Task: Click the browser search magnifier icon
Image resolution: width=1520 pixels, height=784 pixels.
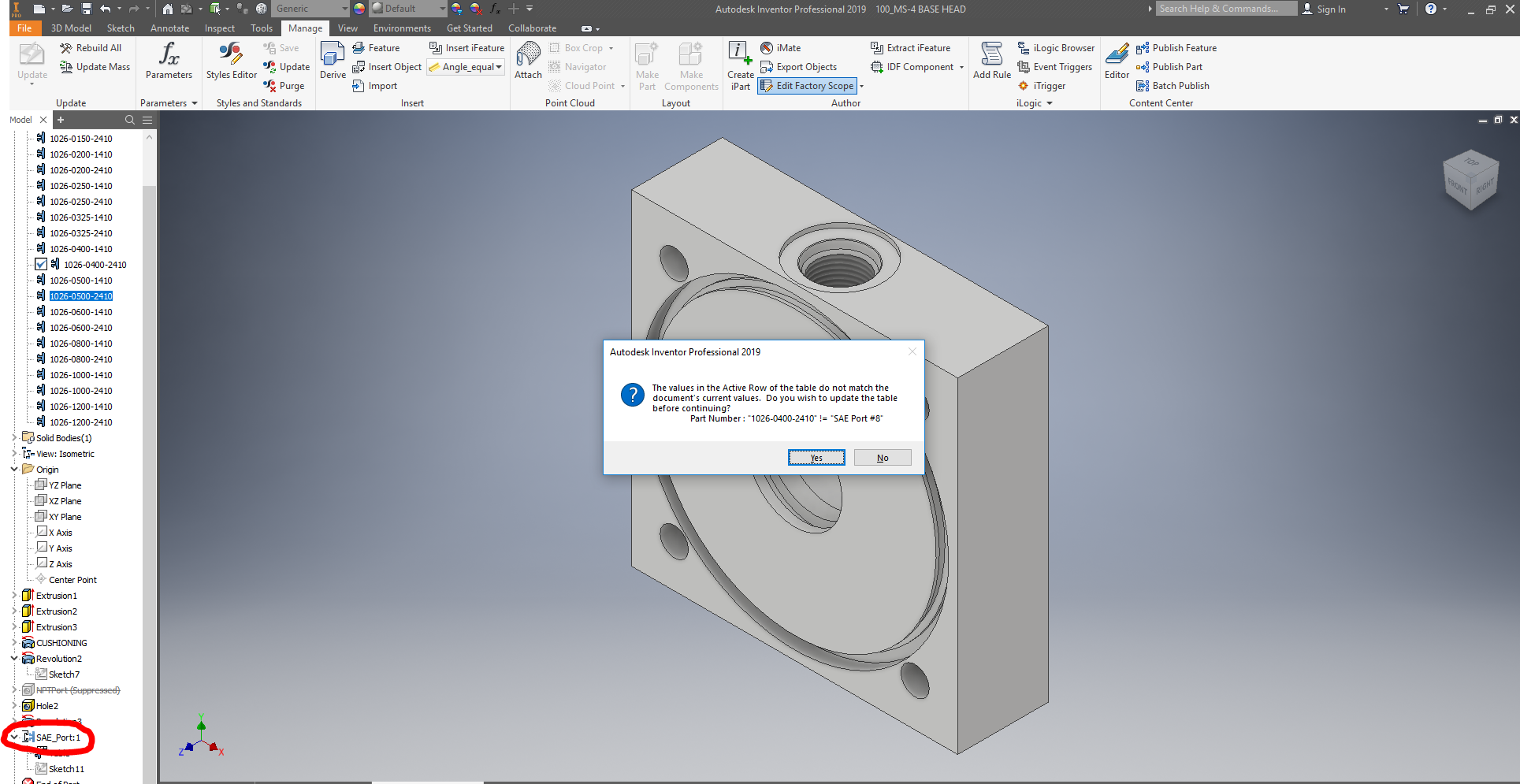Action: point(130,120)
